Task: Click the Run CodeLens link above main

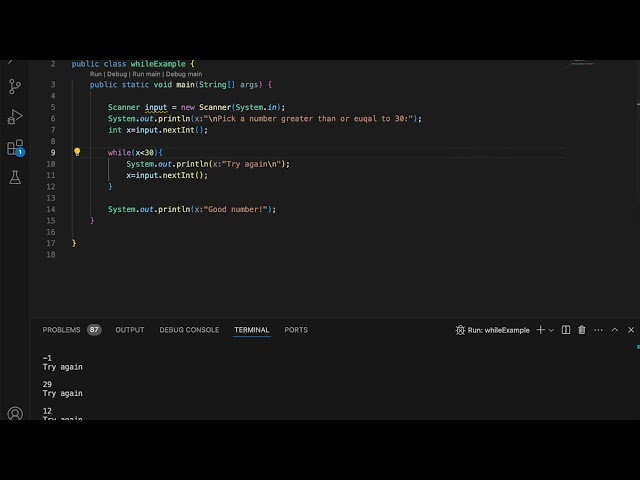Action: [96, 74]
